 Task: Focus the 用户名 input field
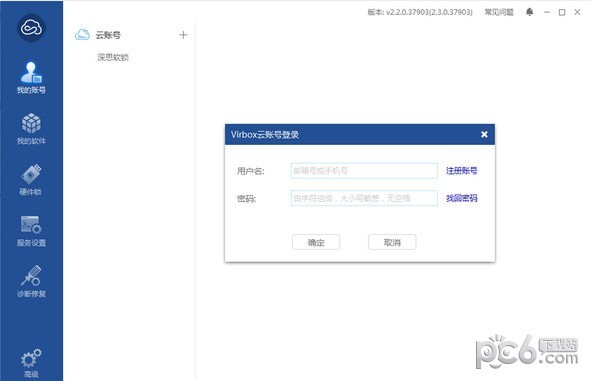(x=364, y=171)
